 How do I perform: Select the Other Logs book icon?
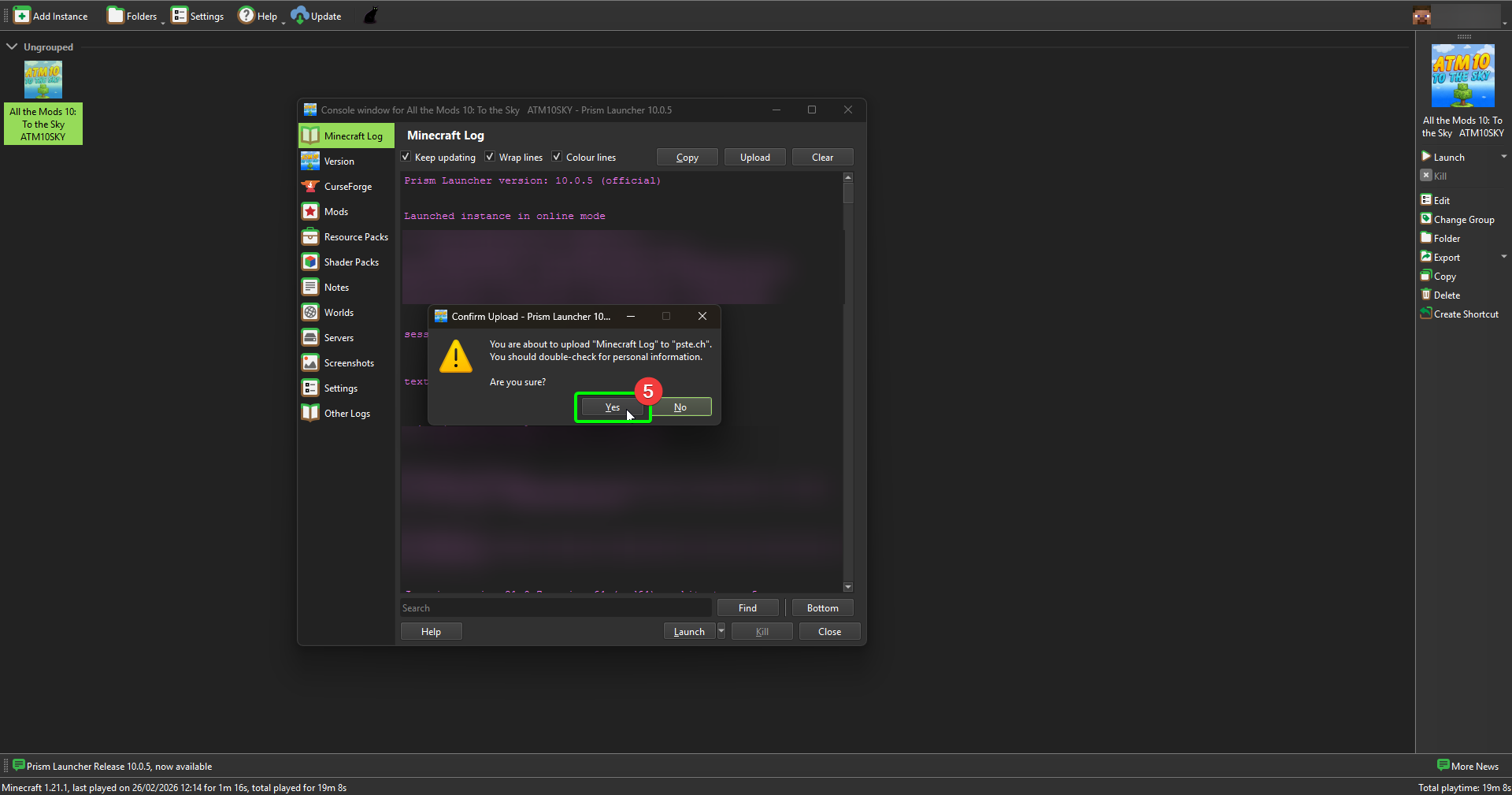tap(310, 412)
